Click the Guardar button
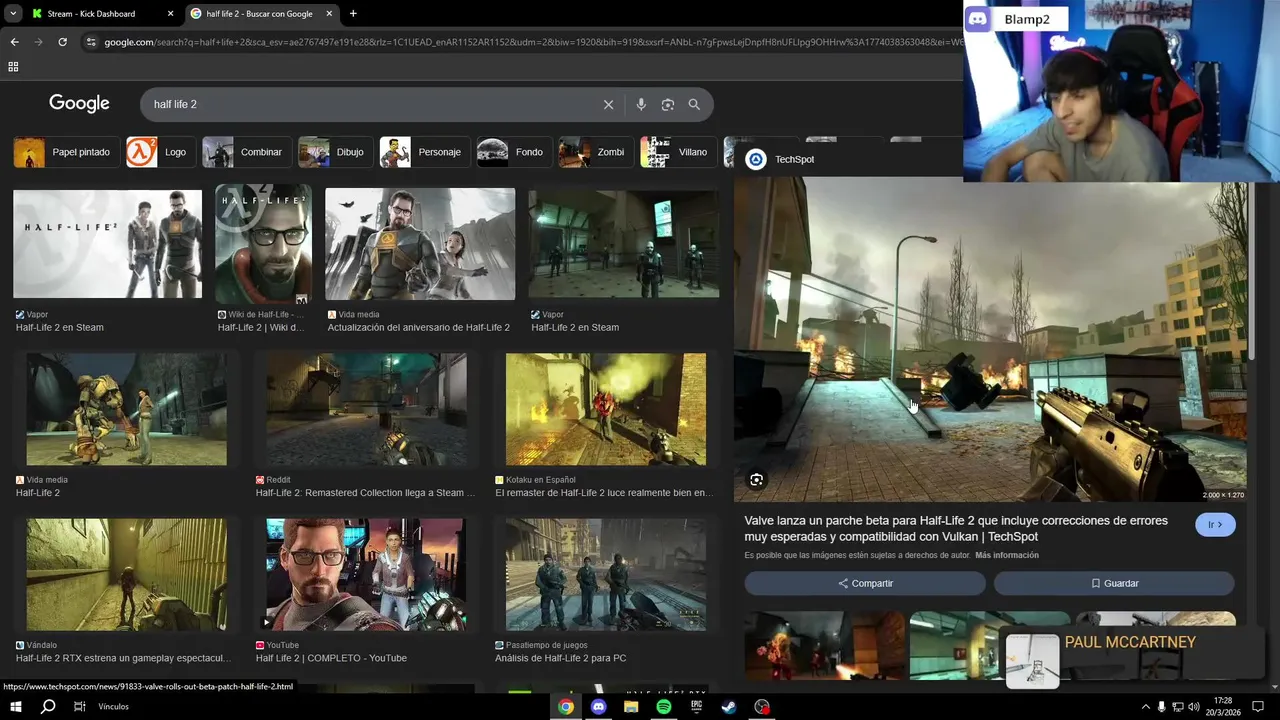The image size is (1280, 720). (x=1114, y=583)
